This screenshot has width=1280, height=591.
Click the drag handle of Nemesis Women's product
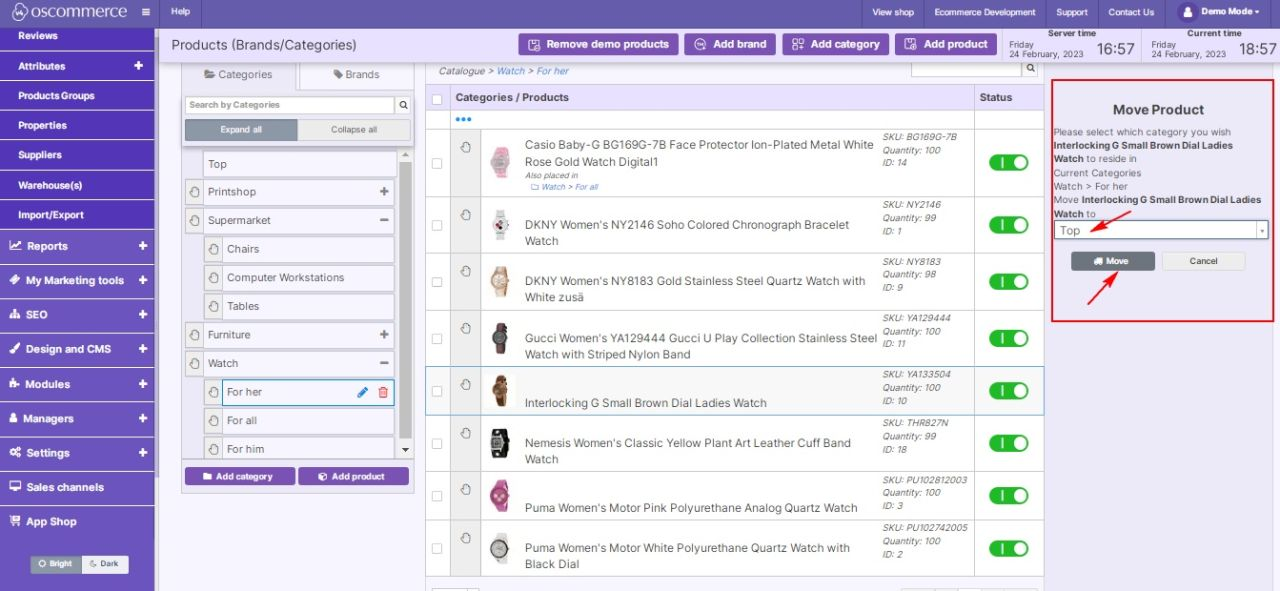tap(466, 433)
